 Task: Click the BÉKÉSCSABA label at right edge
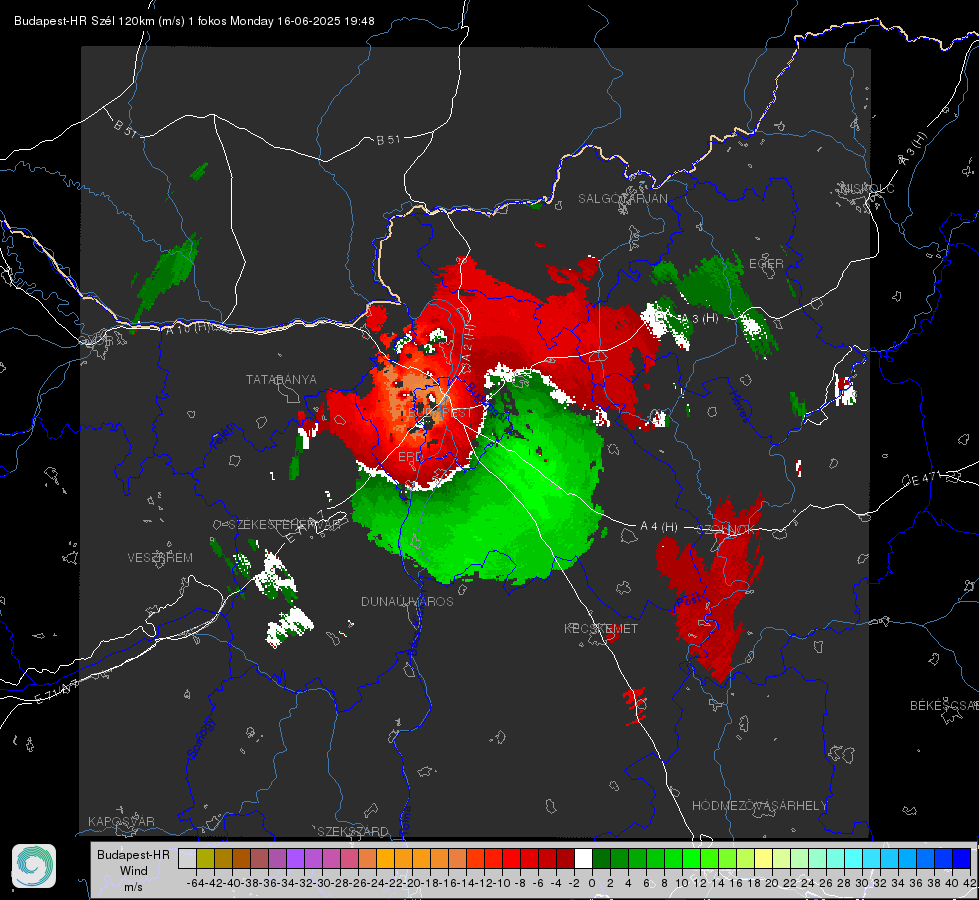944,705
